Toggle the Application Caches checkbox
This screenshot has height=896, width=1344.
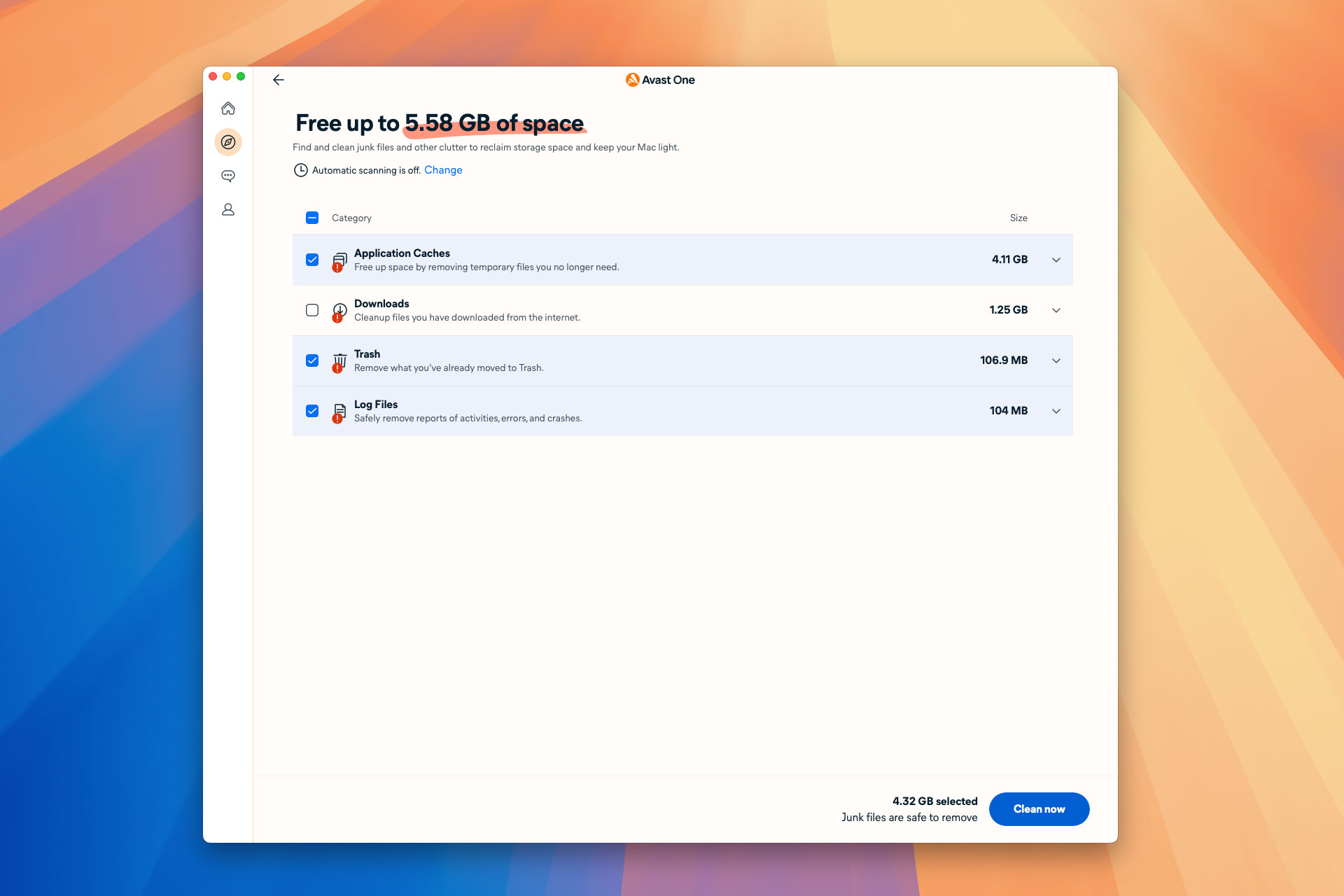pos(312,259)
